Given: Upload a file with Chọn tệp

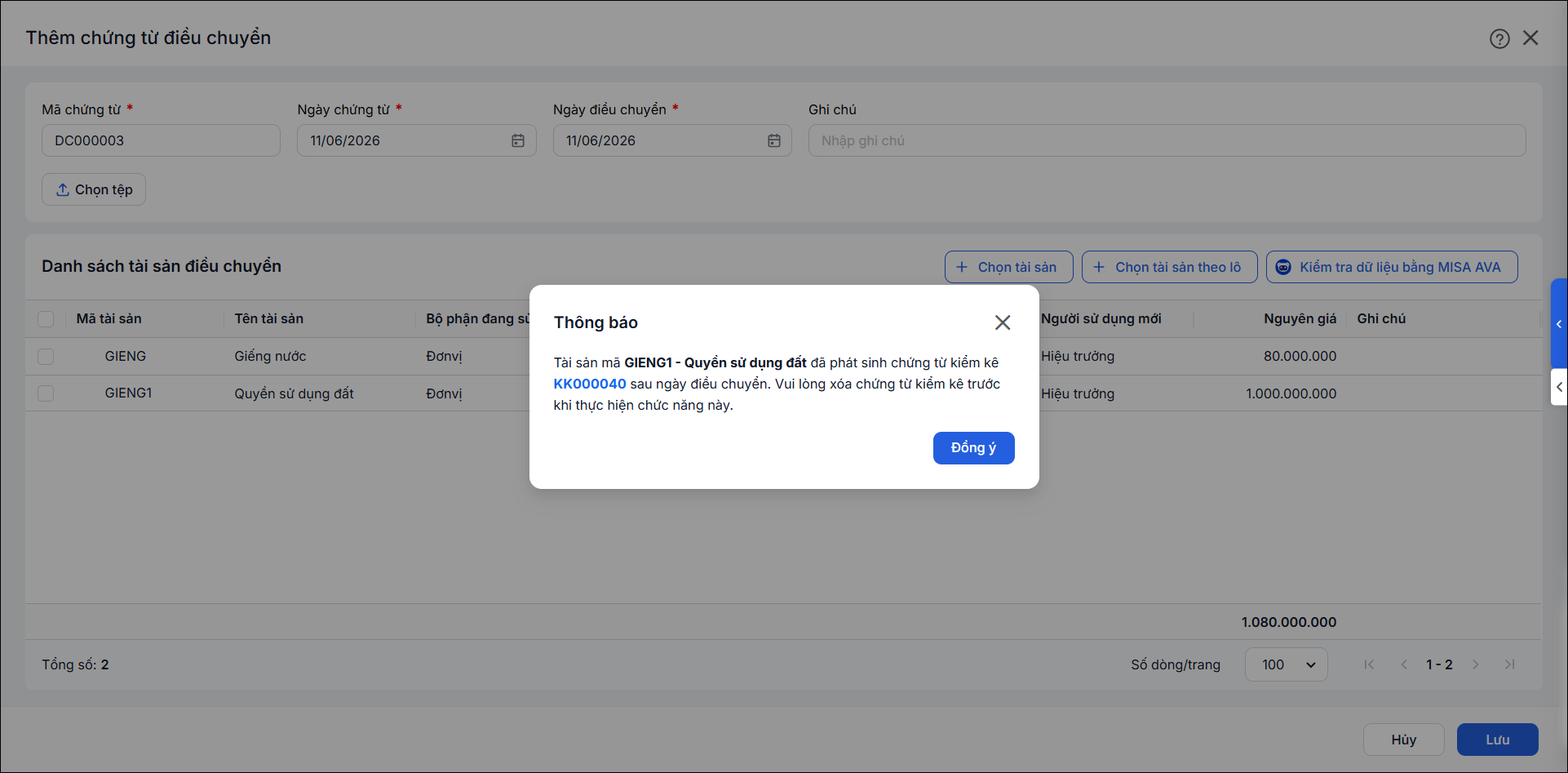Looking at the screenshot, I should [94, 189].
